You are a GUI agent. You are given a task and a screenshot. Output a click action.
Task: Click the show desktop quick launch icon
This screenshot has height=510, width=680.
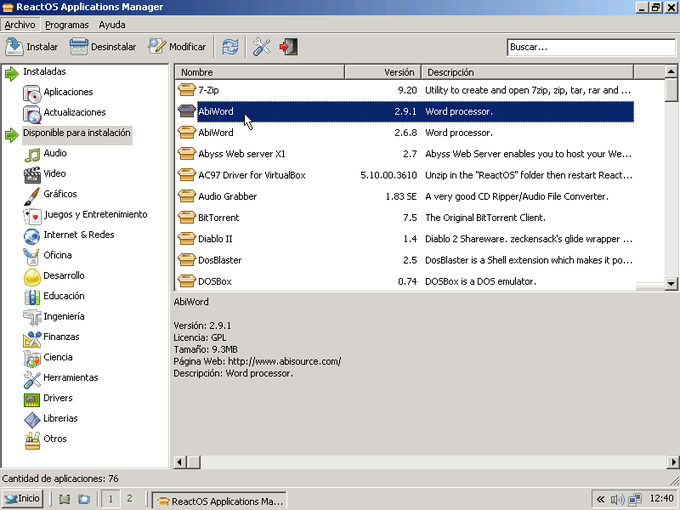pyautogui.click(x=65, y=499)
